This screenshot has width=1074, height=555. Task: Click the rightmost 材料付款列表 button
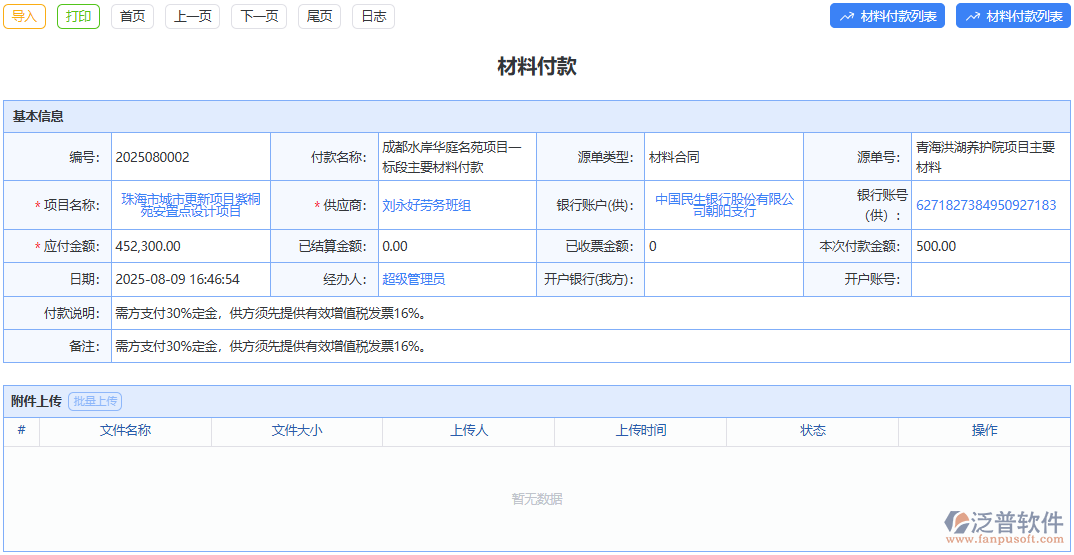click(1013, 16)
